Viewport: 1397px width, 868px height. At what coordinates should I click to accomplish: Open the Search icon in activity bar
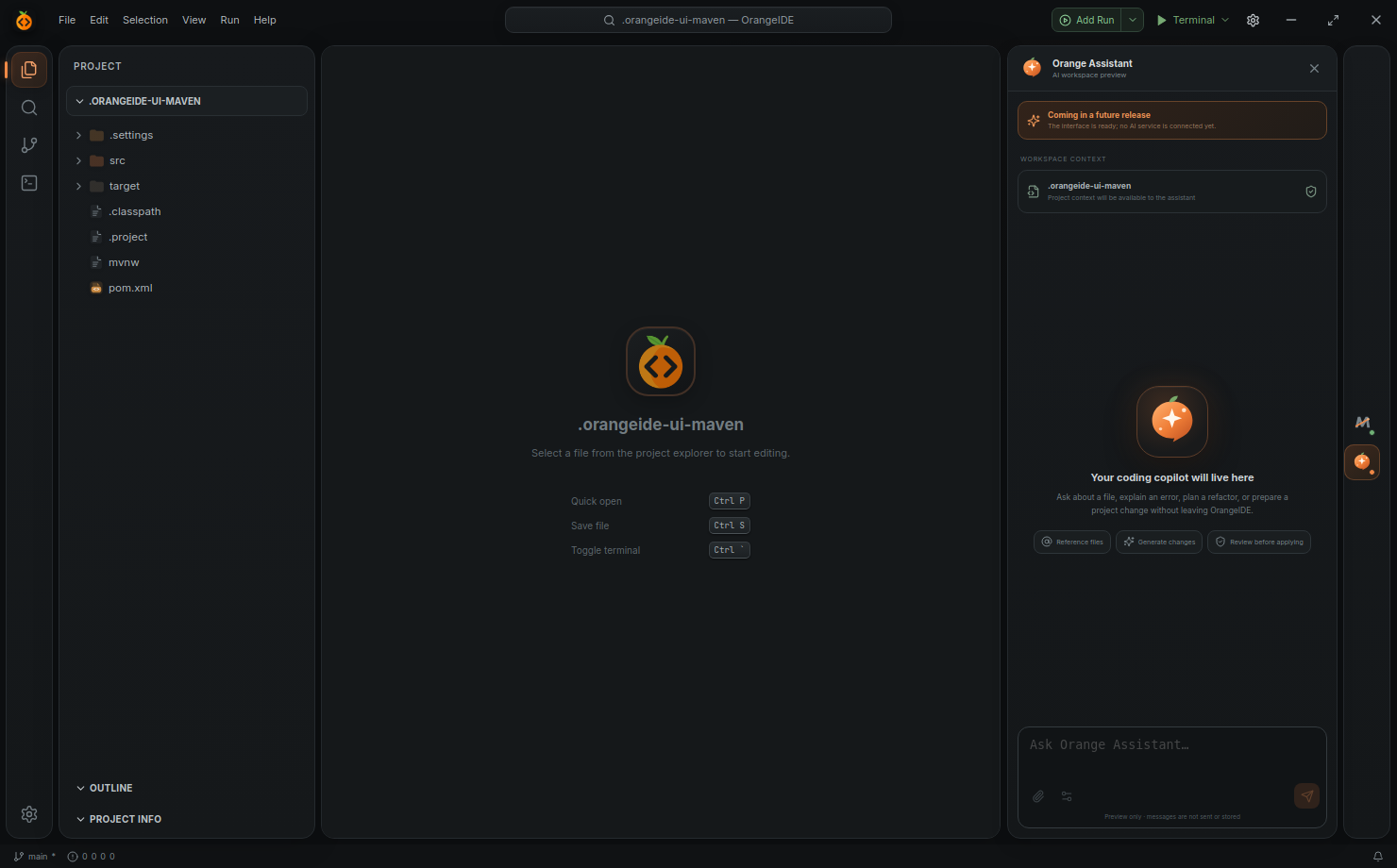[29, 108]
